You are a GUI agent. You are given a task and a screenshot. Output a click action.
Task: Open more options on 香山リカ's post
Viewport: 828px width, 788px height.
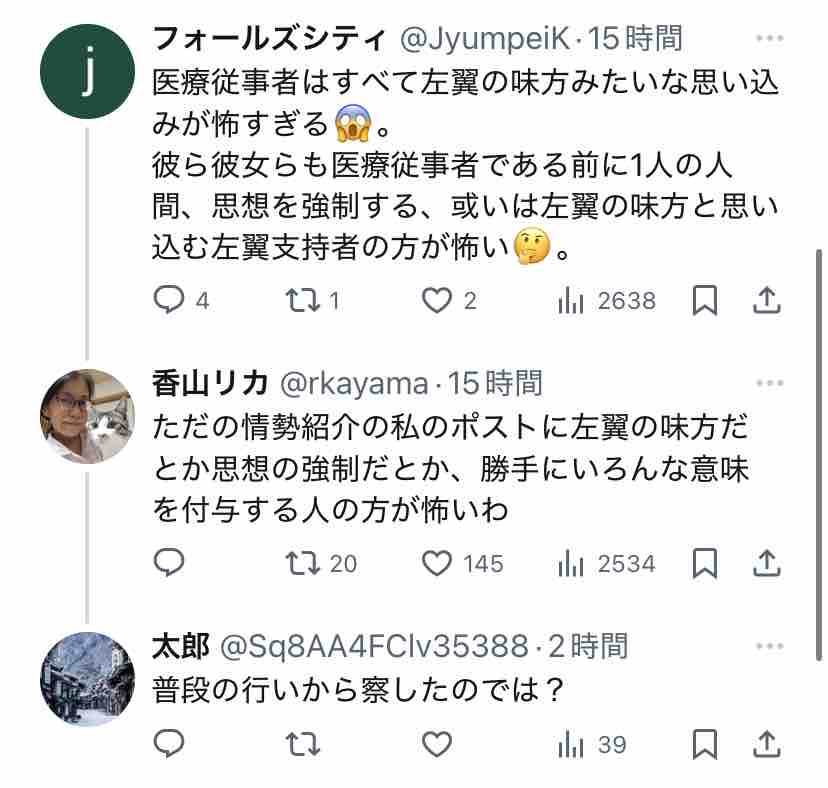tap(768, 382)
